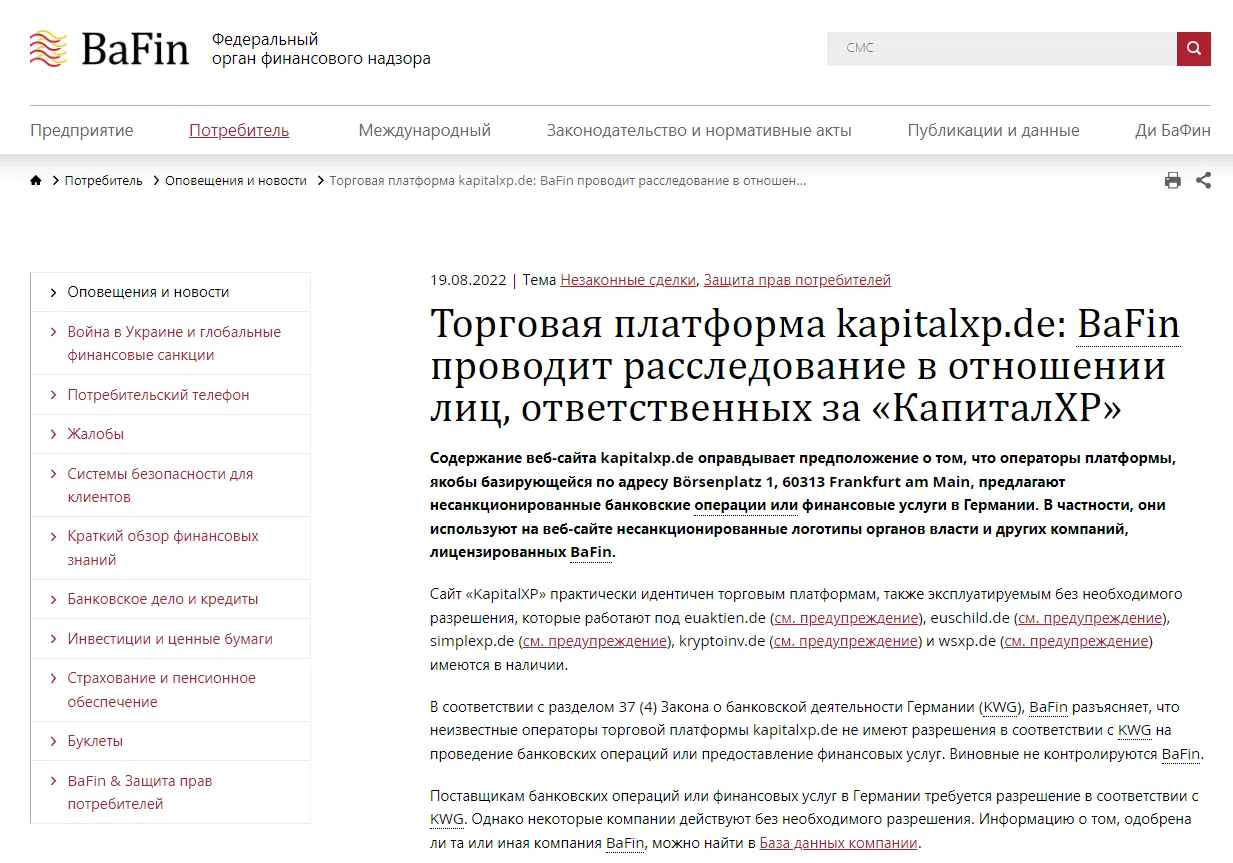1233x863 pixels.
Task: Open Жалобы sidebar link
Action: coord(170,434)
